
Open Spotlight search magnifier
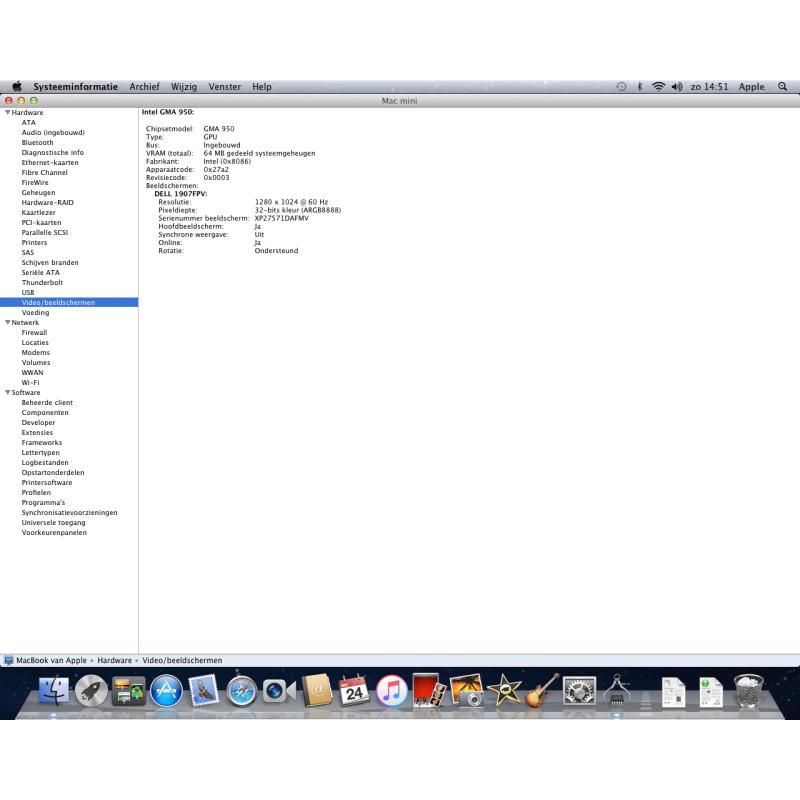point(783,87)
